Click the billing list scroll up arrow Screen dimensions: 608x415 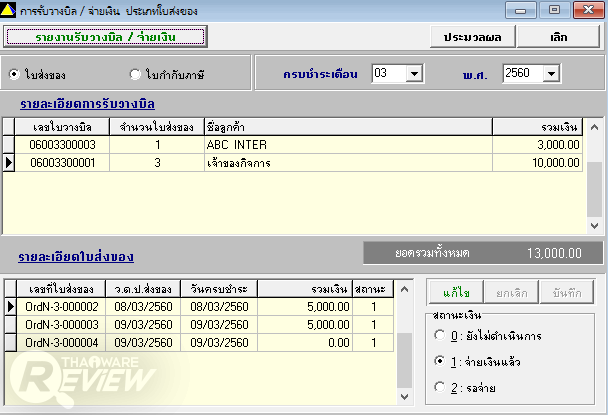pos(594,127)
